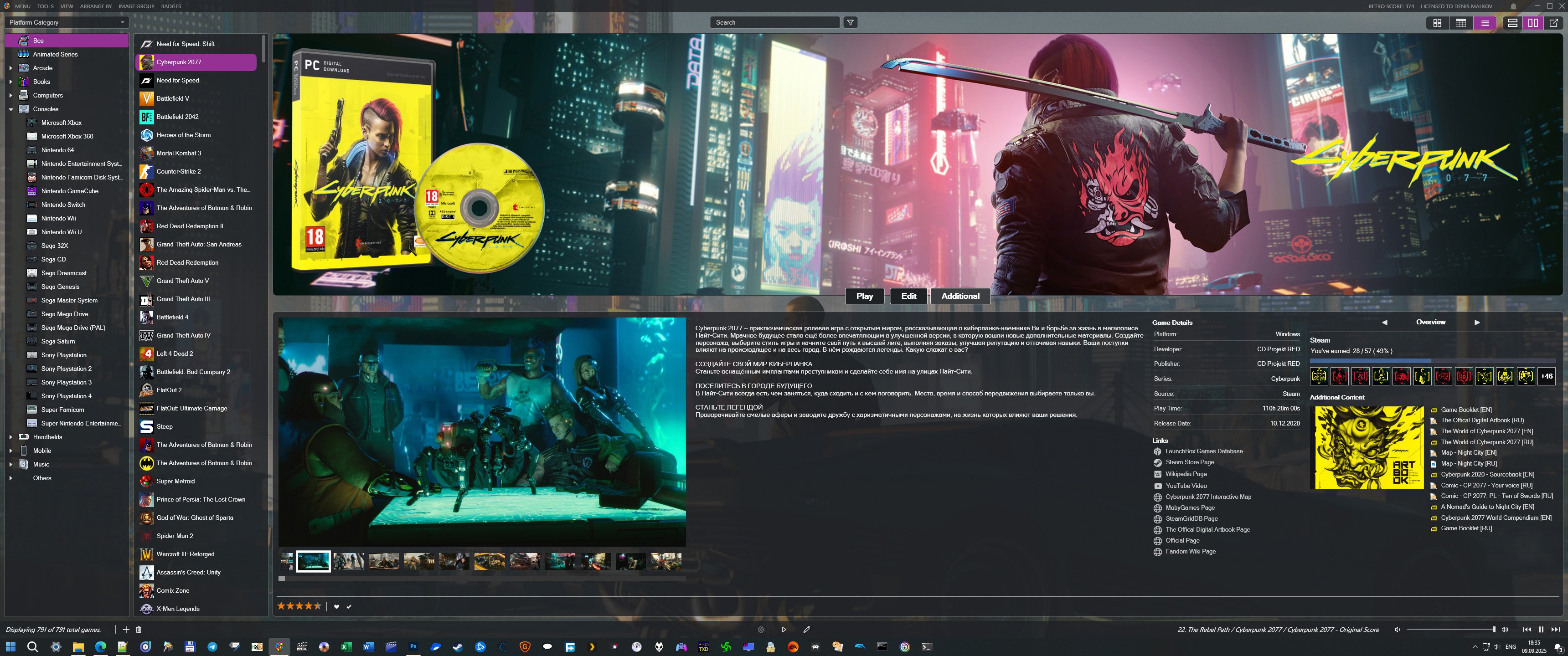
Task: Click the Play button
Action: tap(864, 296)
